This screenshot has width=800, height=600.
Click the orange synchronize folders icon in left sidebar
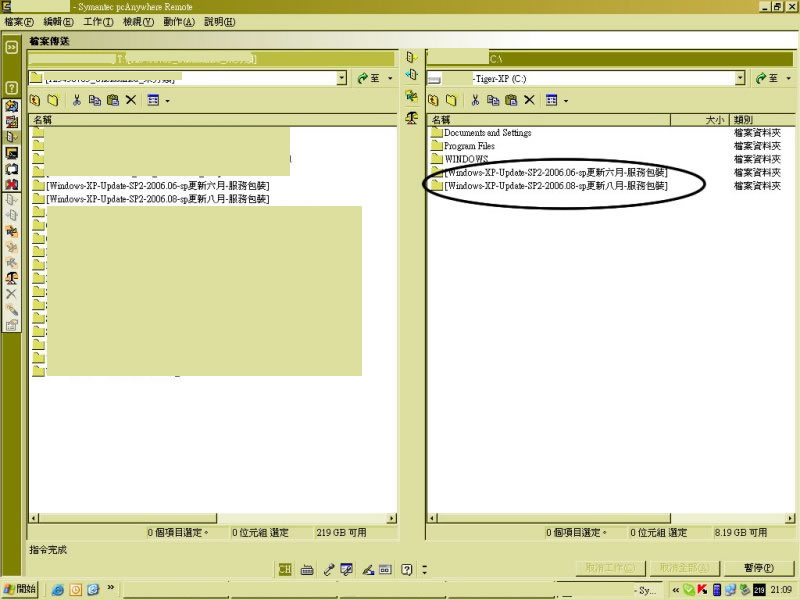[x=11, y=232]
